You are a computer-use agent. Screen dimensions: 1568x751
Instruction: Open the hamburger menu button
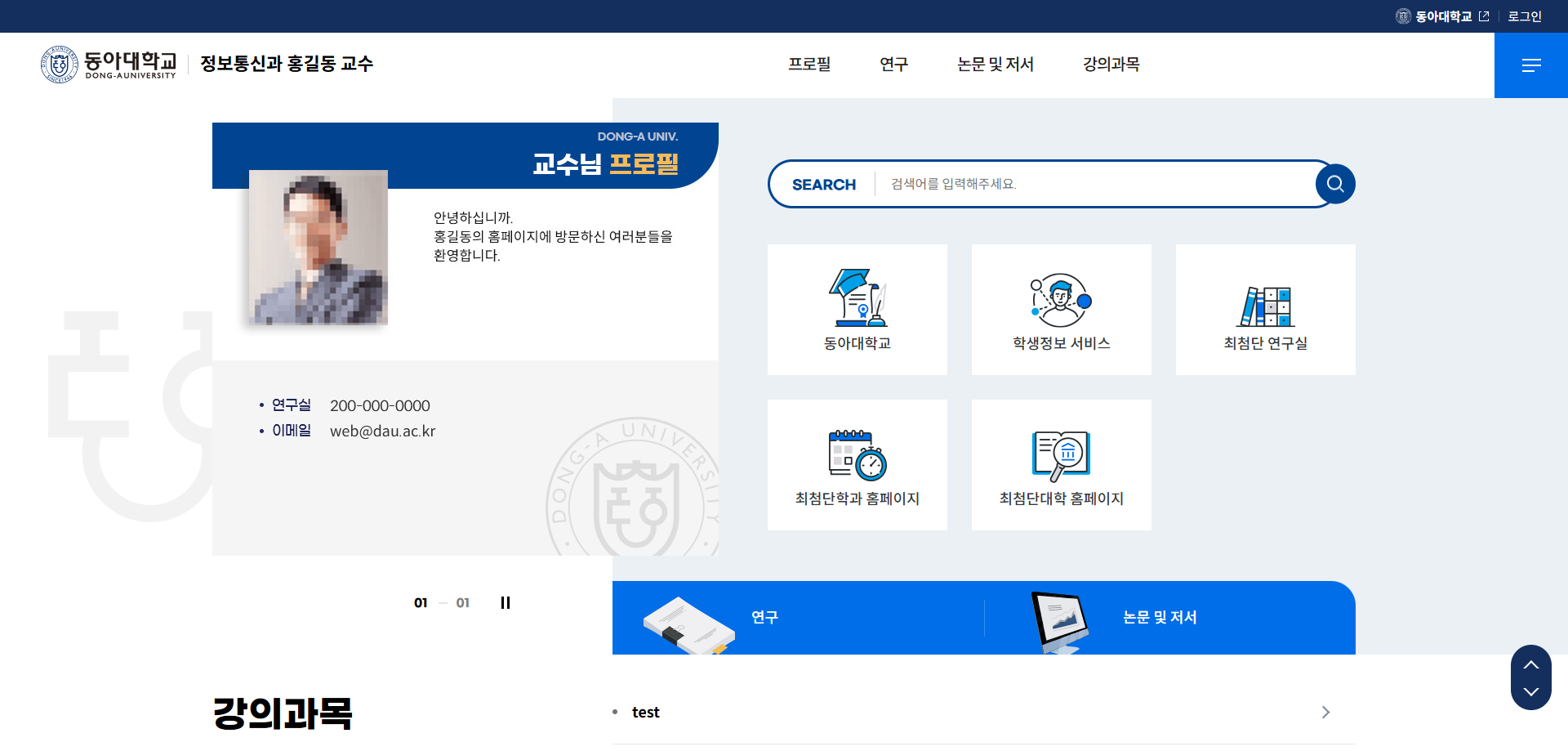click(1530, 65)
